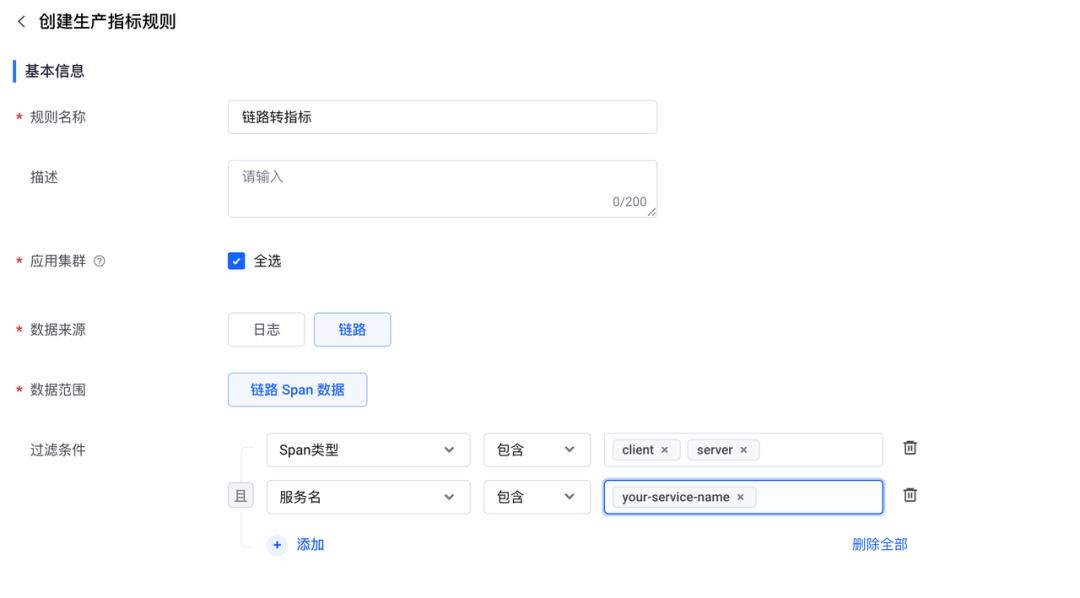Click the plus icon to add filter
This screenshot has width=1080, height=598.
tap(277, 545)
